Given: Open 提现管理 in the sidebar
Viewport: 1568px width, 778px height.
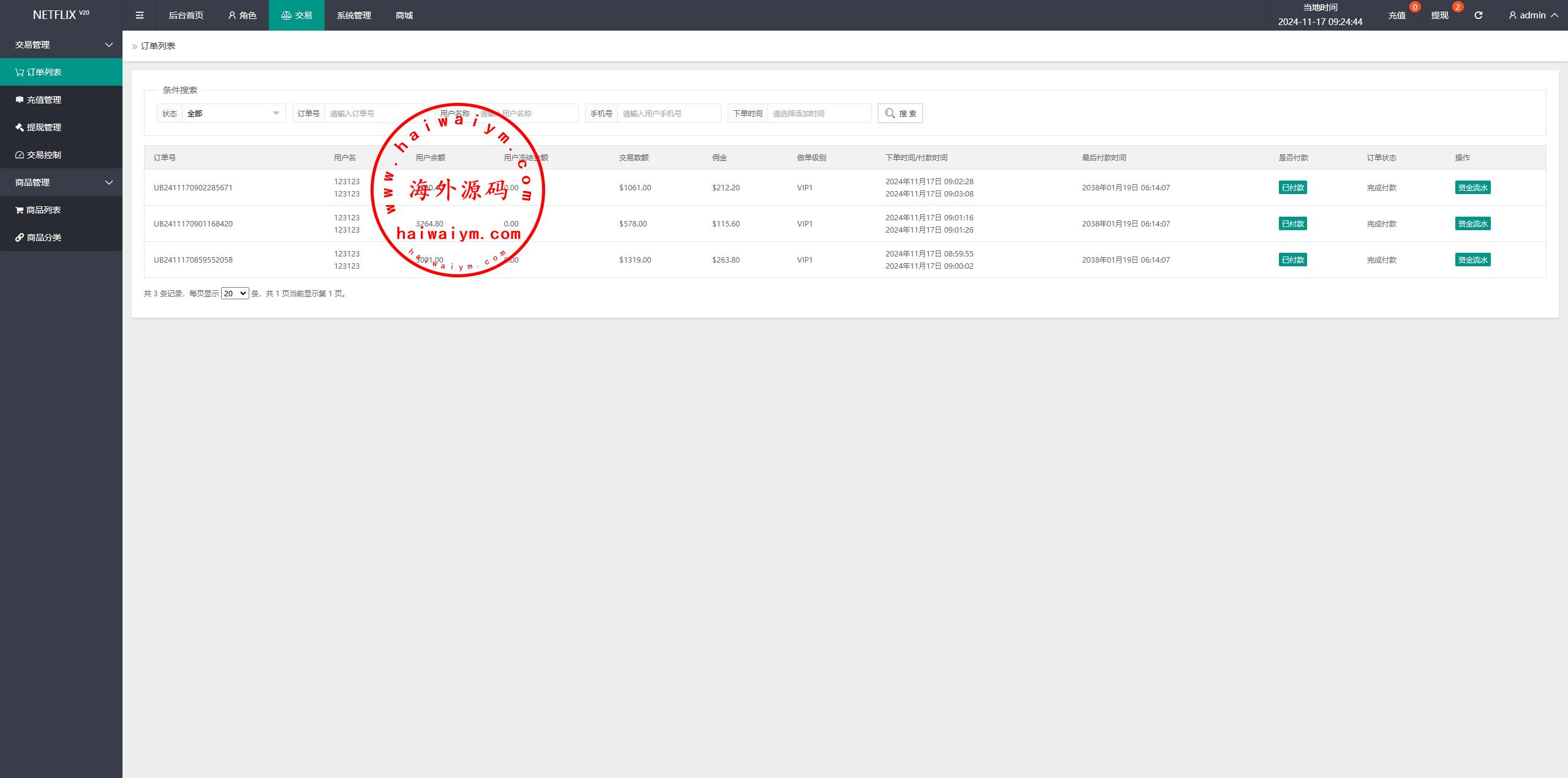Looking at the screenshot, I should [43, 127].
